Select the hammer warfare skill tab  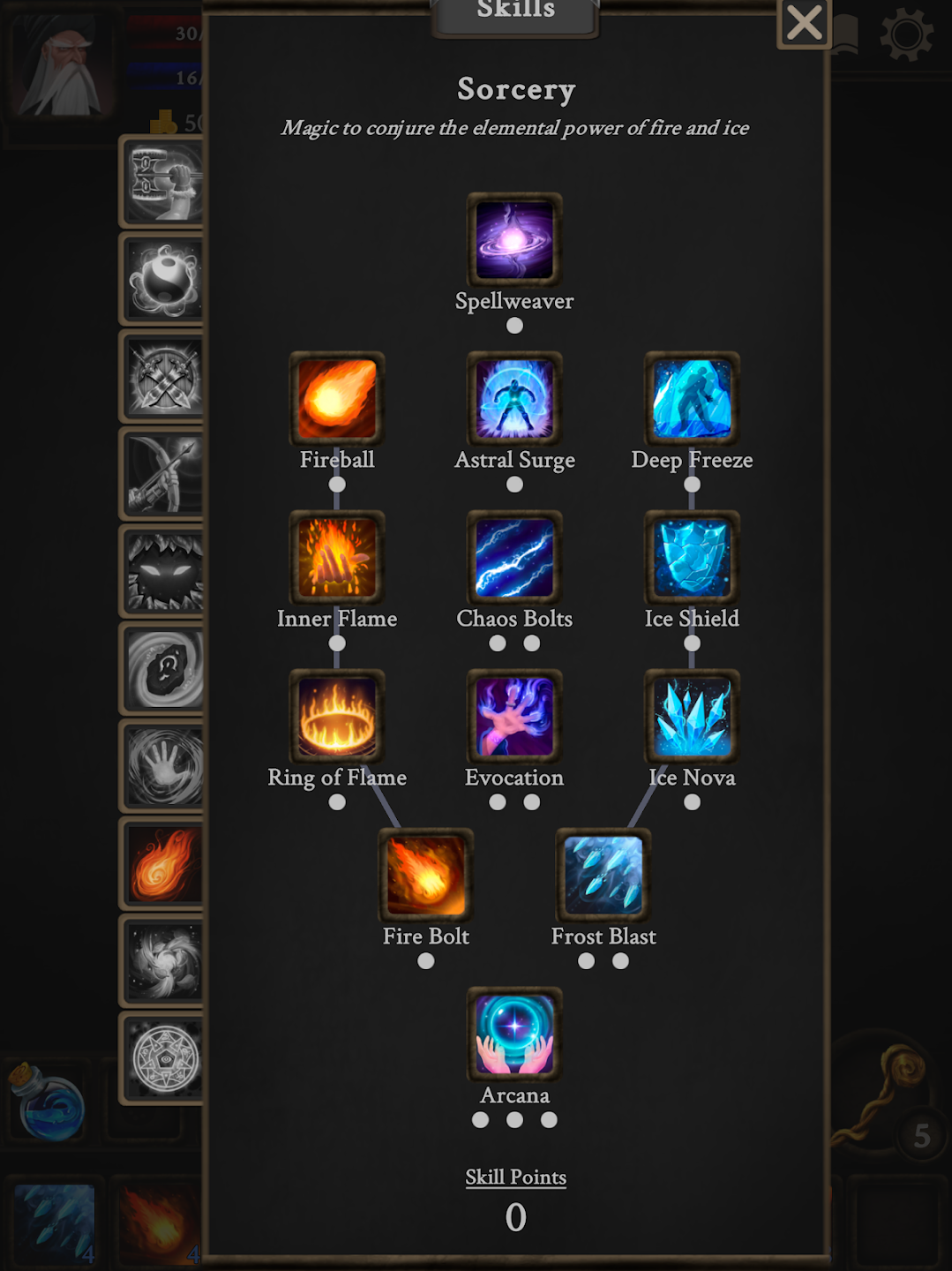[x=162, y=184]
